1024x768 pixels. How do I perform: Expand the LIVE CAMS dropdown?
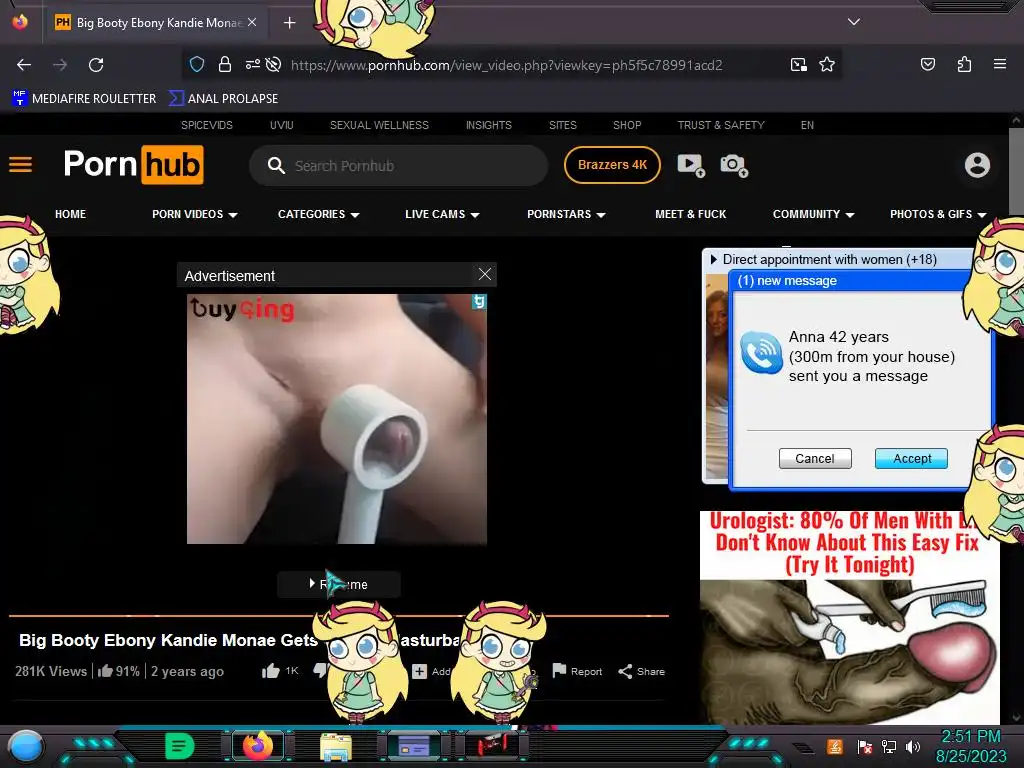(442, 214)
